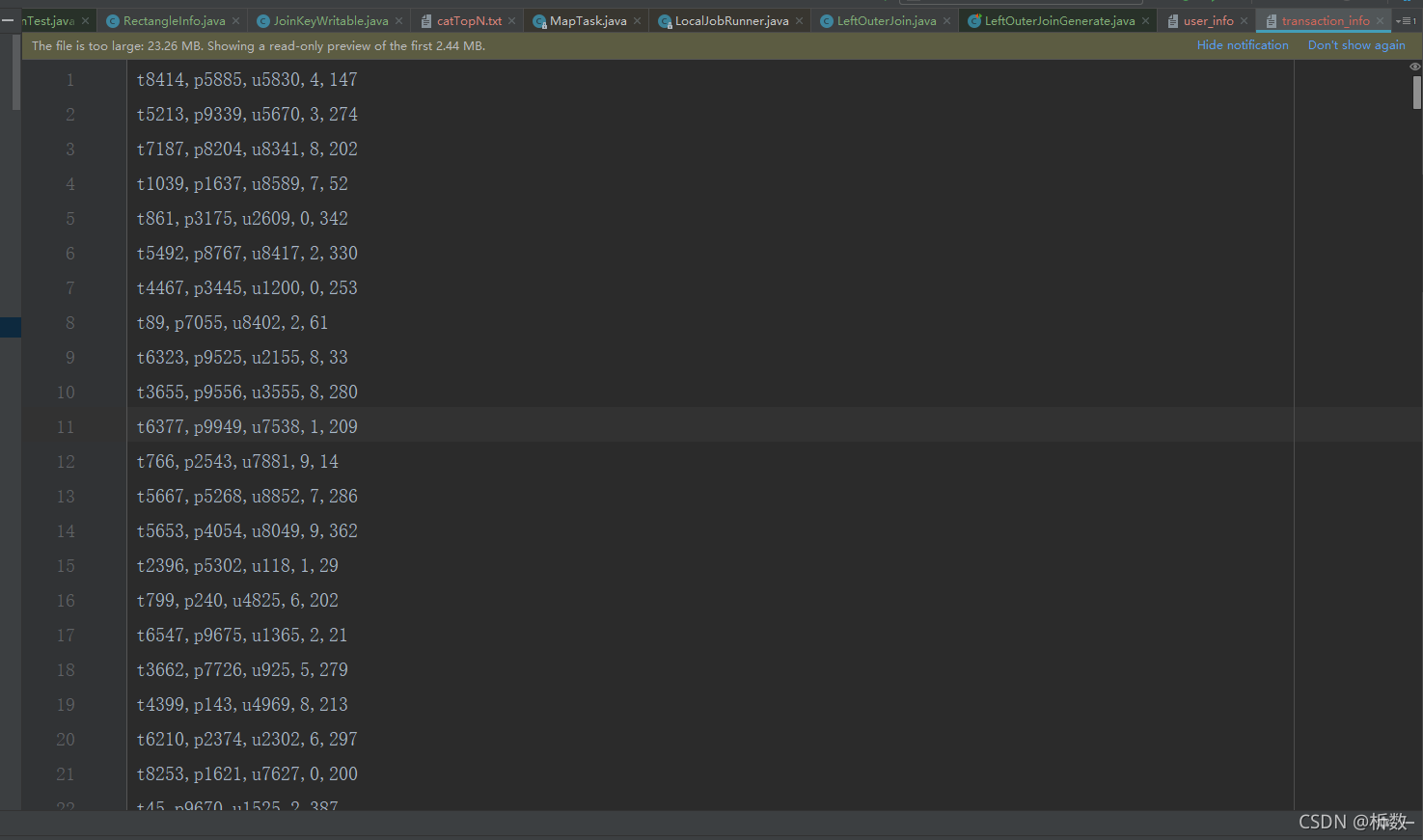Click line number 11 in the gutter
Viewport: 1423px width, 840px height.
[x=66, y=427]
